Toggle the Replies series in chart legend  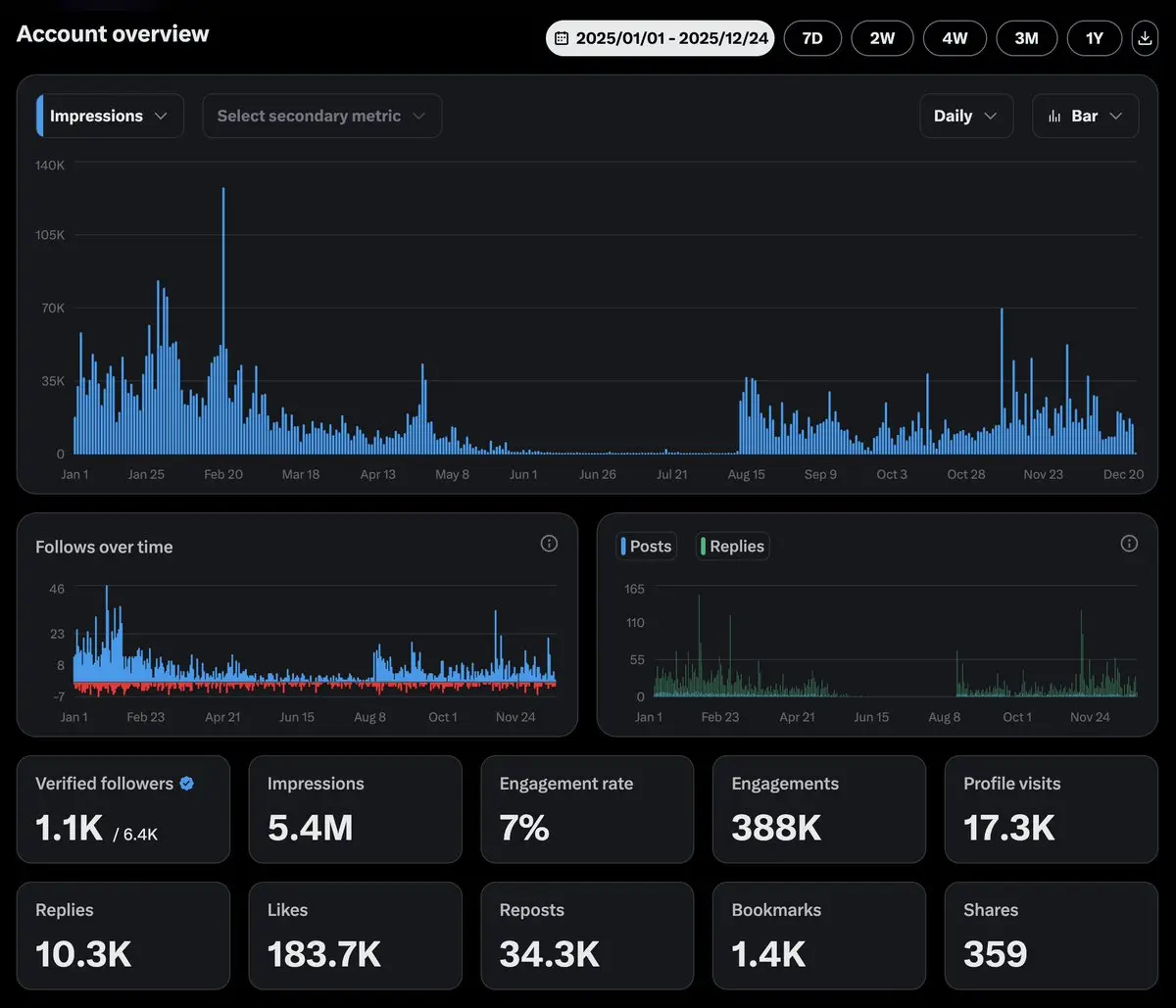point(732,547)
